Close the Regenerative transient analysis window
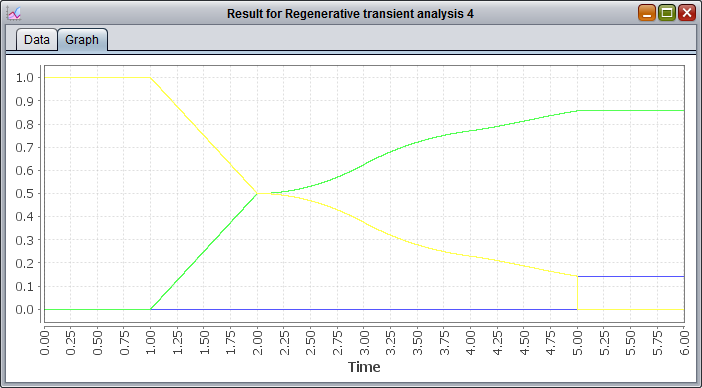 [x=686, y=13]
